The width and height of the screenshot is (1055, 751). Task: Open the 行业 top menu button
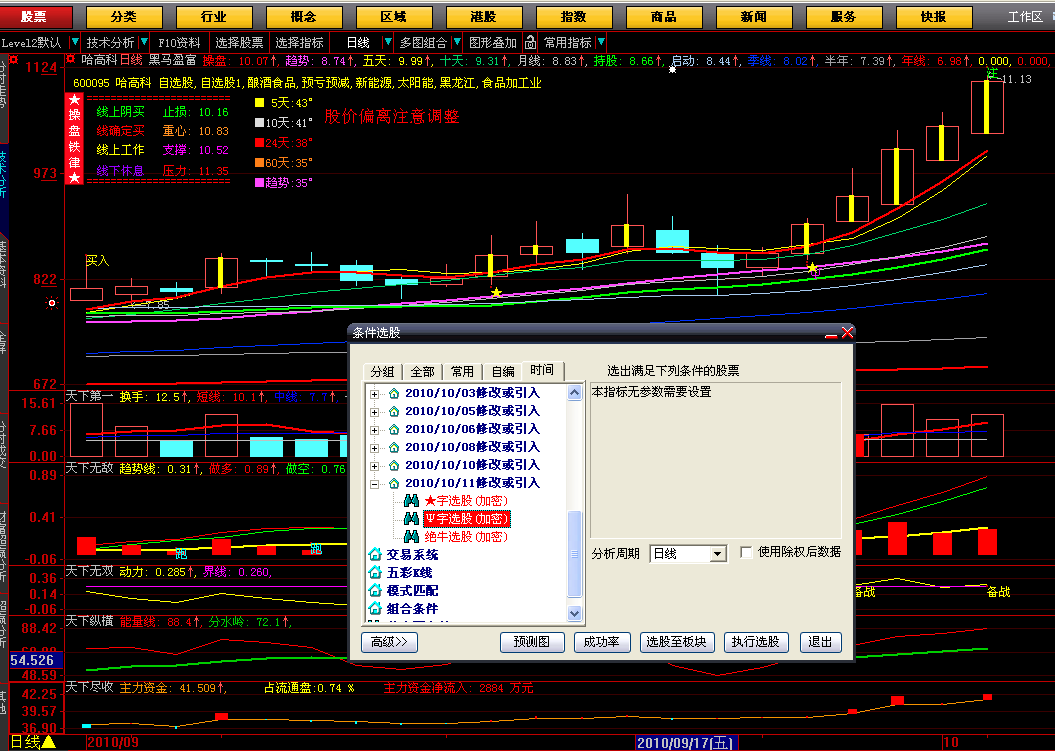[214, 17]
